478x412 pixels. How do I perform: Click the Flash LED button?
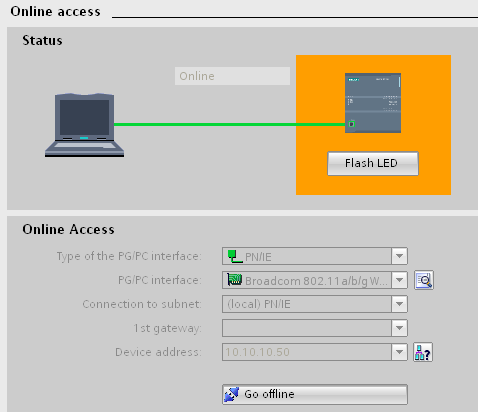pyautogui.click(x=373, y=163)
